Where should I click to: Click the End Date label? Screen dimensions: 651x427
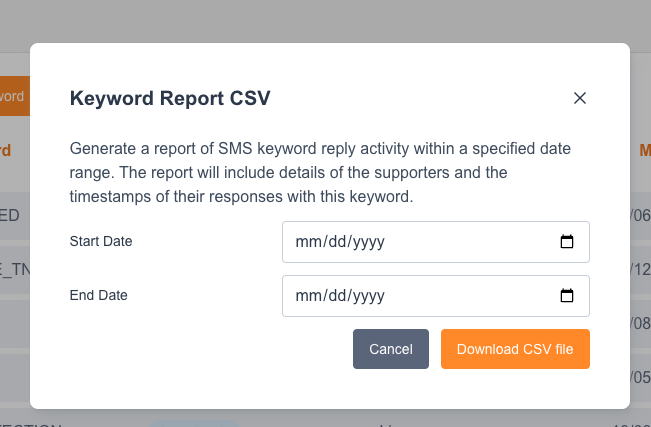click(x=99, y=295)
